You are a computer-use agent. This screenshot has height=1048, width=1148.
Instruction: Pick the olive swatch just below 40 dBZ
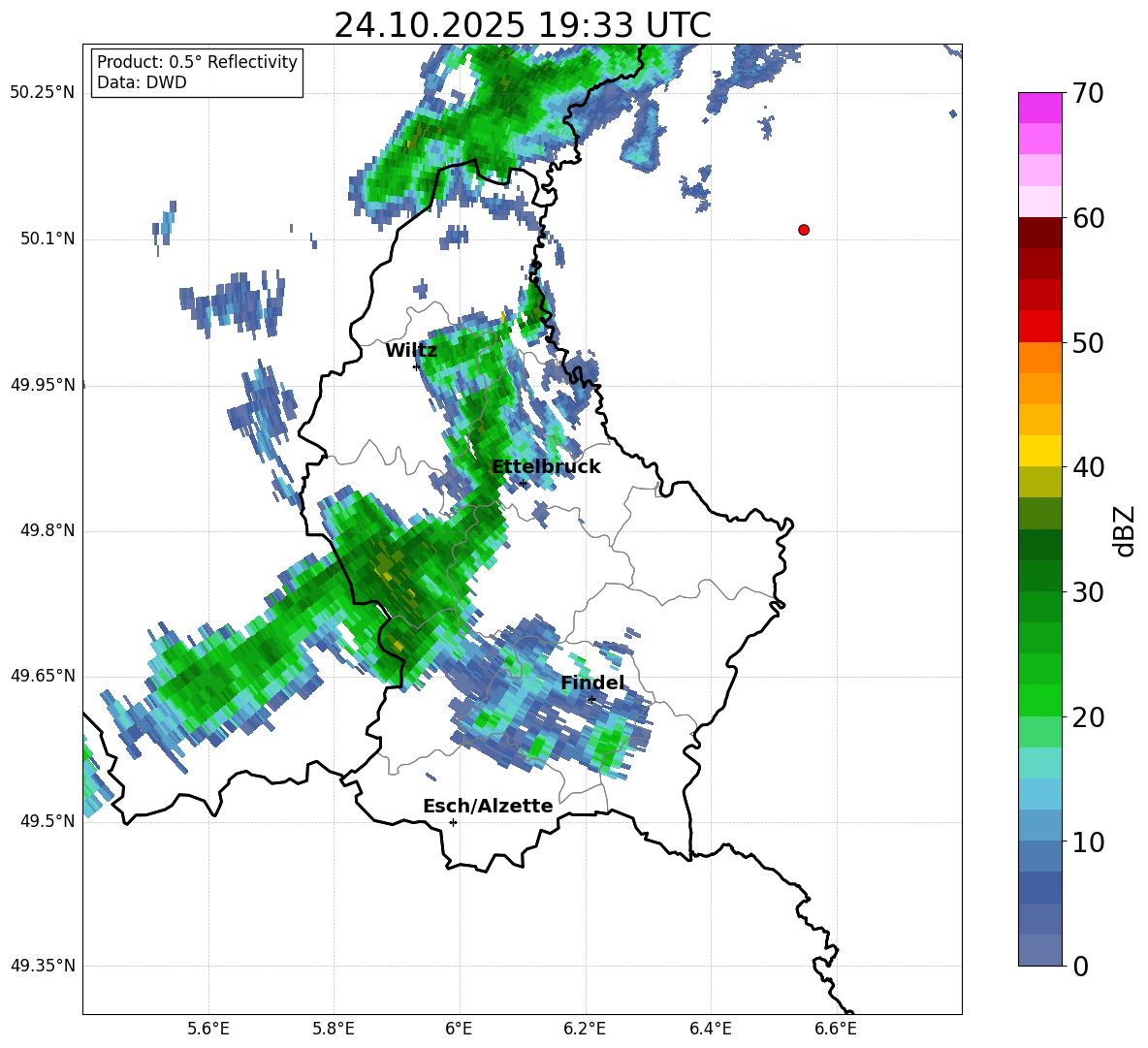[x=1039, y=482]
